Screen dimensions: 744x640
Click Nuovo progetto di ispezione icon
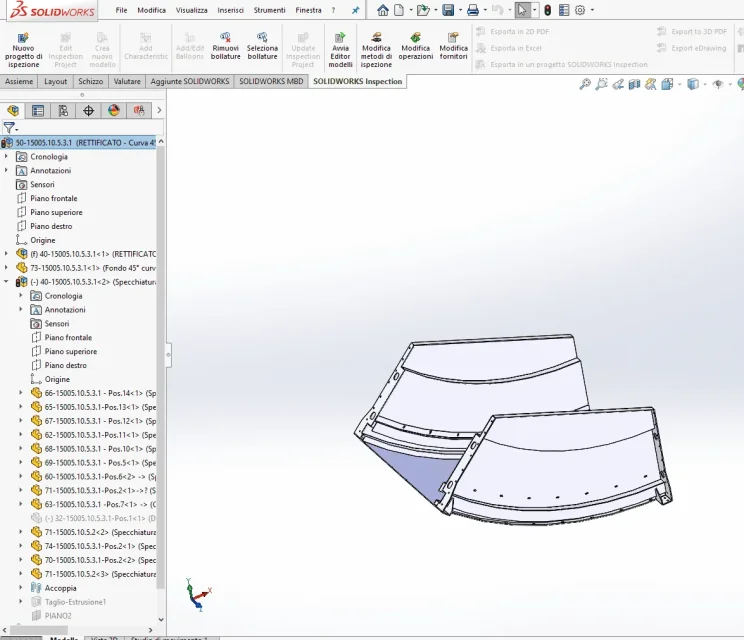pos(23,50)
